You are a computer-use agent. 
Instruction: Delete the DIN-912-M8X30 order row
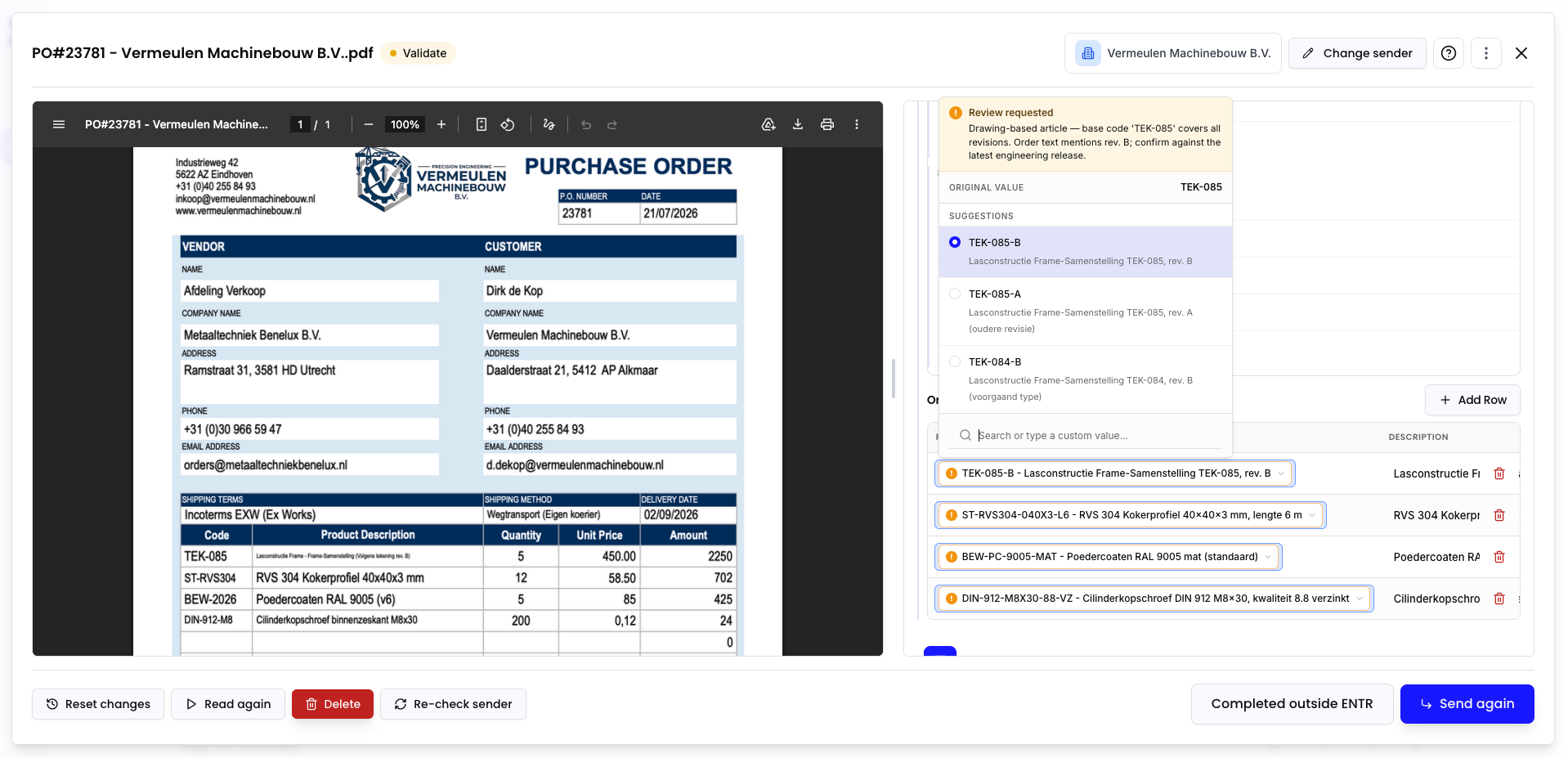[x=1499, y=599]
